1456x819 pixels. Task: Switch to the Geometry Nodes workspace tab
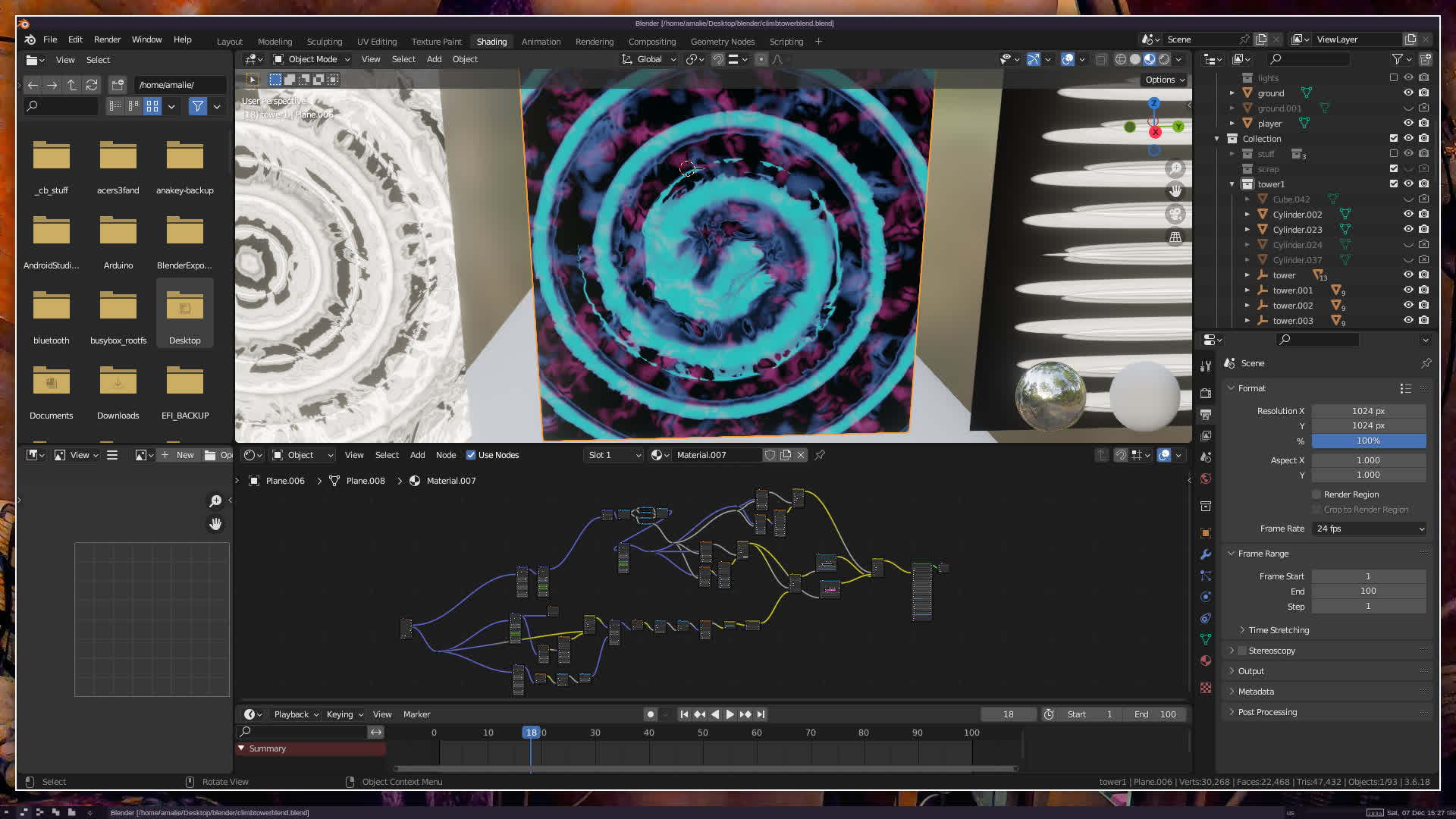722,42
